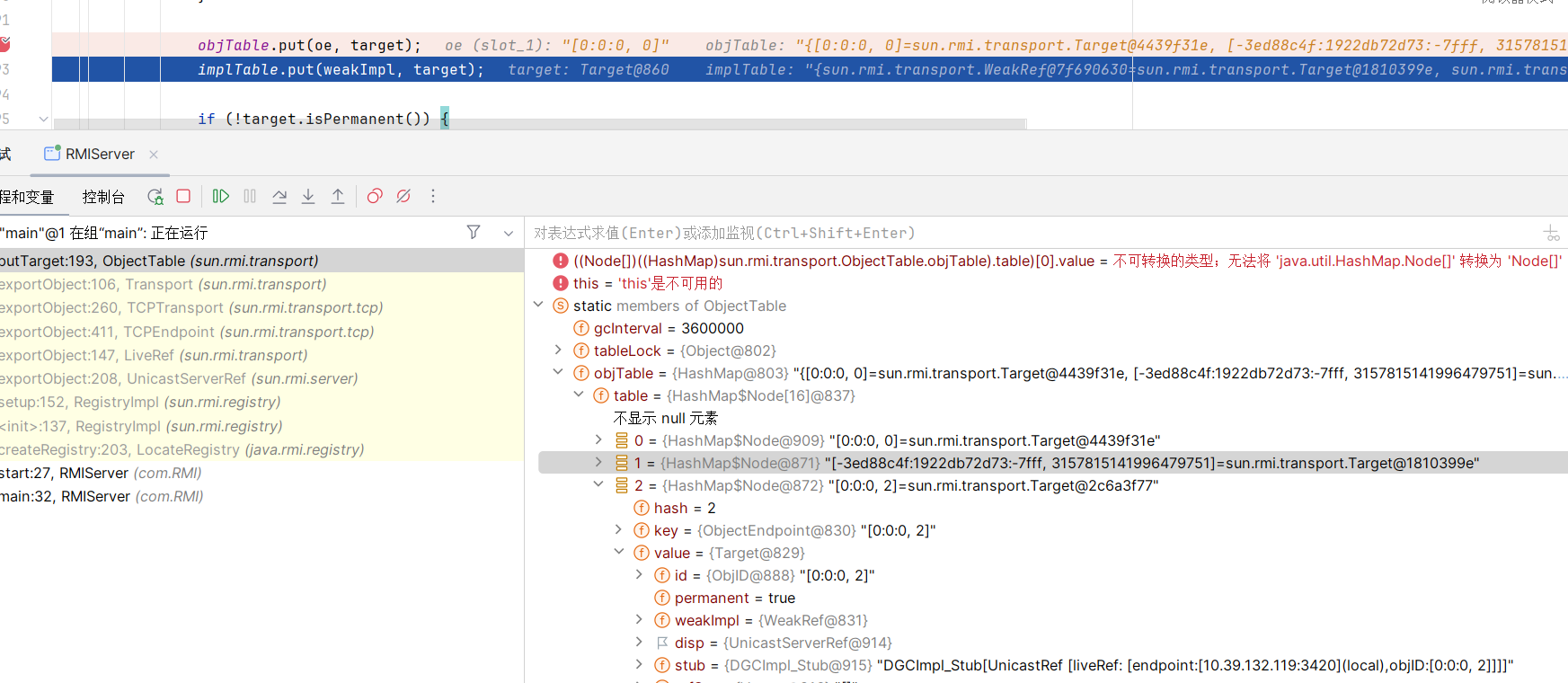Click the array icon of element 2
The width and height of the screenshot is (1568, 683).
click(622, 485)
